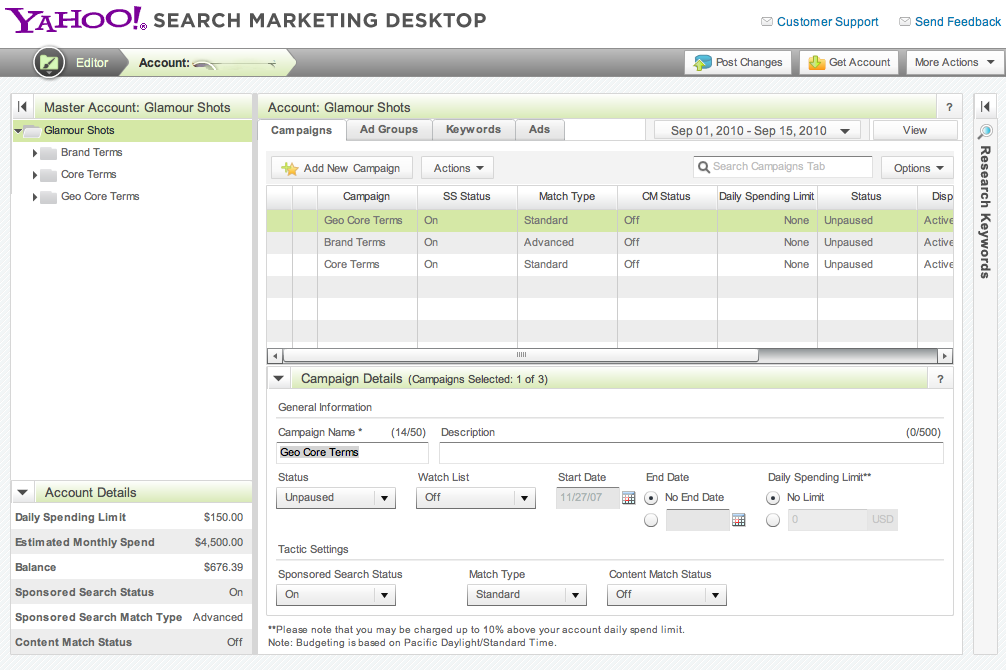
Task: Open the Match Type dropdown
Action: pos(526,595)
